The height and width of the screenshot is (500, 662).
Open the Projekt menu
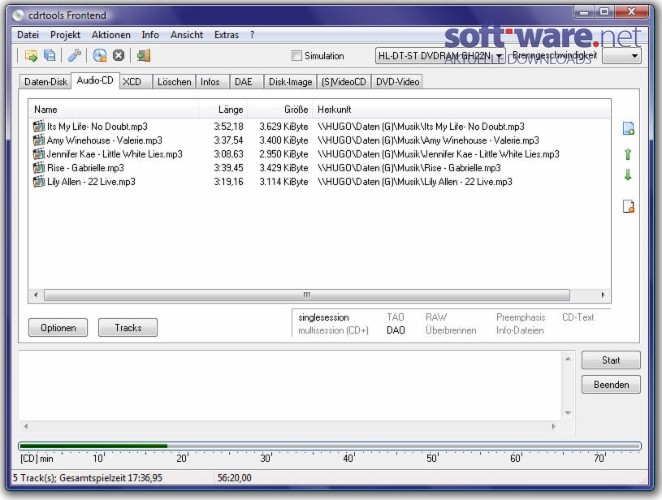(x=65, y=35)
